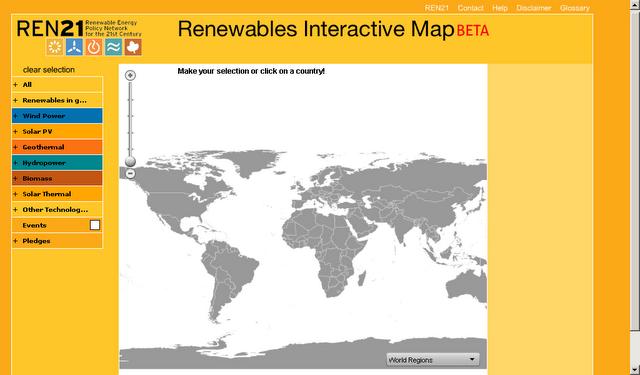Click the brown biomass leaf icon

[x=133, y=47]
